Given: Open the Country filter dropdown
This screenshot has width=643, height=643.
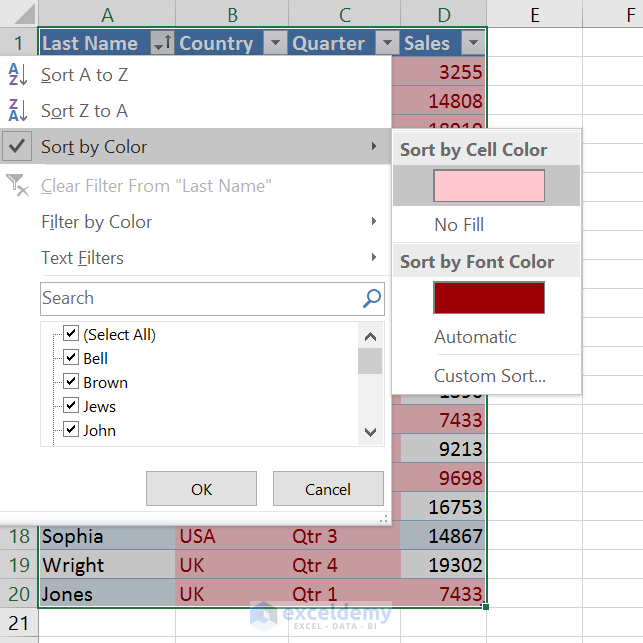Looking at the screenshot, I should [x=276, y=43].
